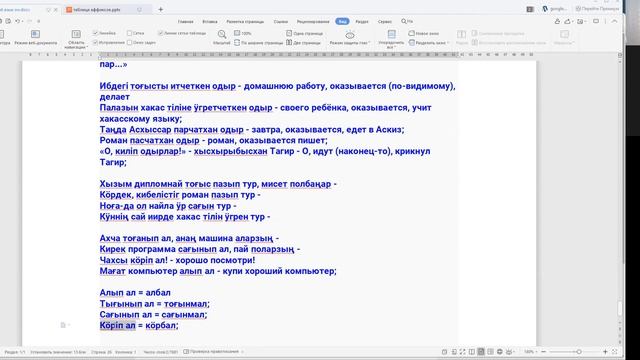Viewport: 640px width, 360px height.
Task: Click the zoom in plus button
Action: (605, 351)
